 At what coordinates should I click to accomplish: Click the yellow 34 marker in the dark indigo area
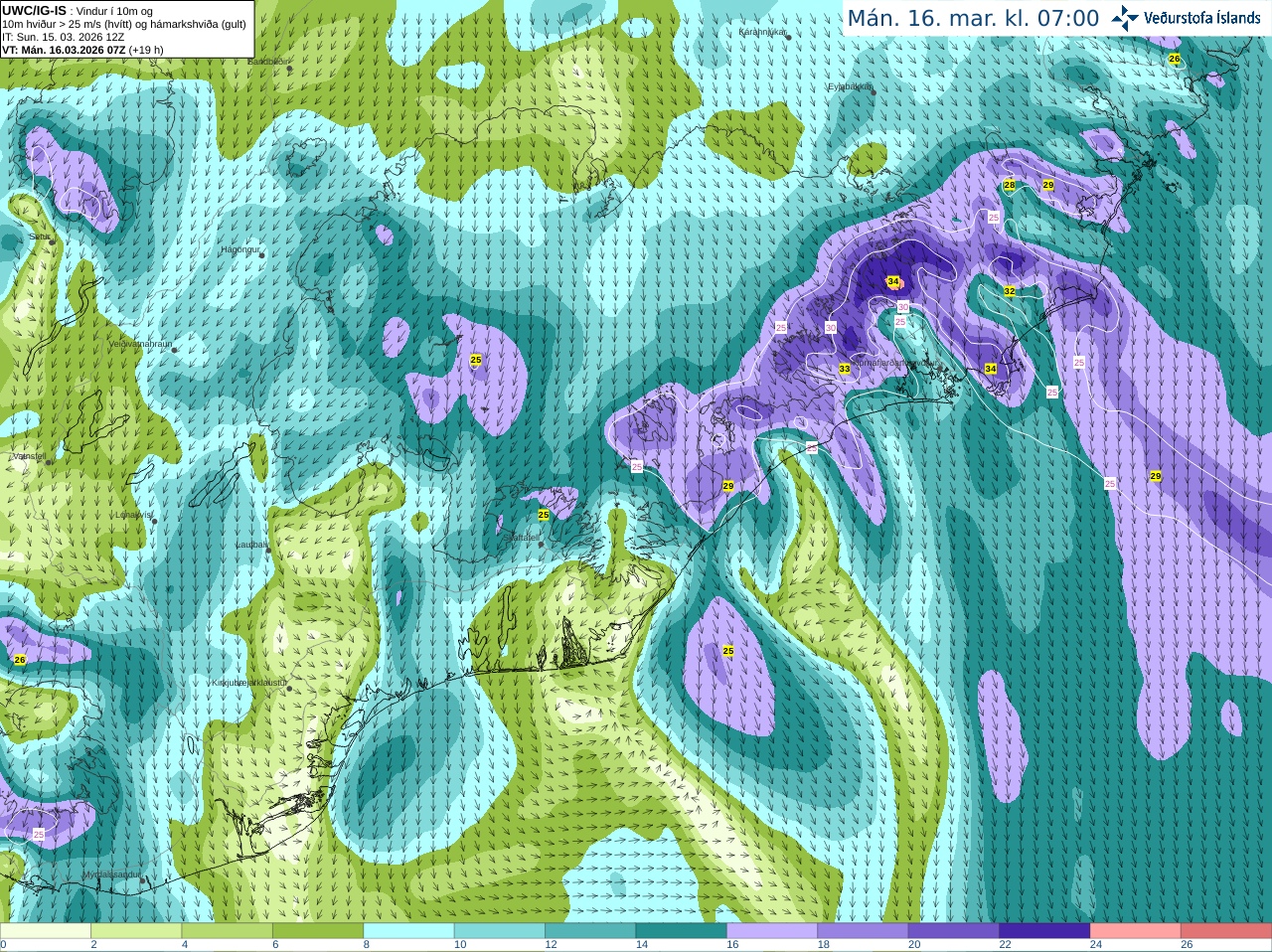[x=893, y=281]
